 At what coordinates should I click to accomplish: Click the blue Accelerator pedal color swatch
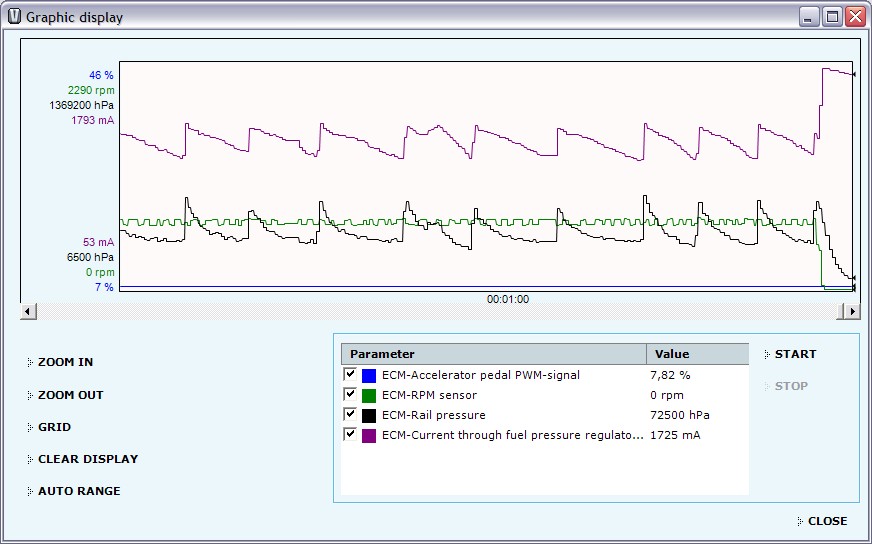(x=369, y=375)
